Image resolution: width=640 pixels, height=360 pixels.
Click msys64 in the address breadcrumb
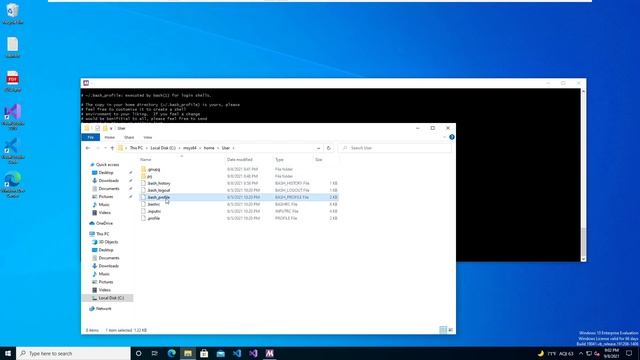click(190, 148)
